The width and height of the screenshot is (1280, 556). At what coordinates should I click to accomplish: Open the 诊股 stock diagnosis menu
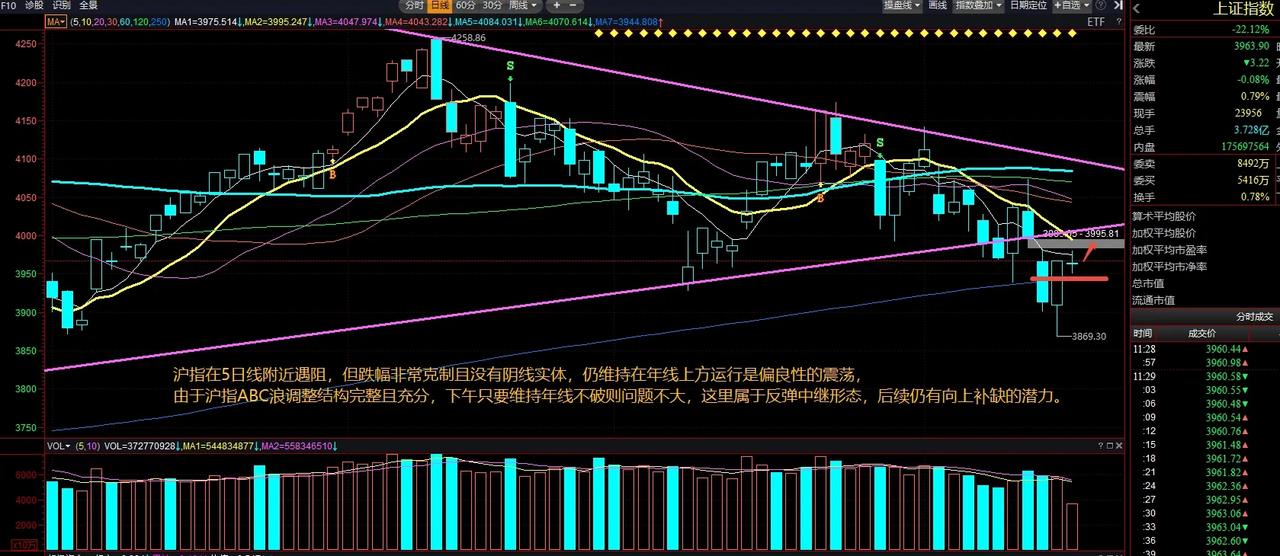(34, 5)
